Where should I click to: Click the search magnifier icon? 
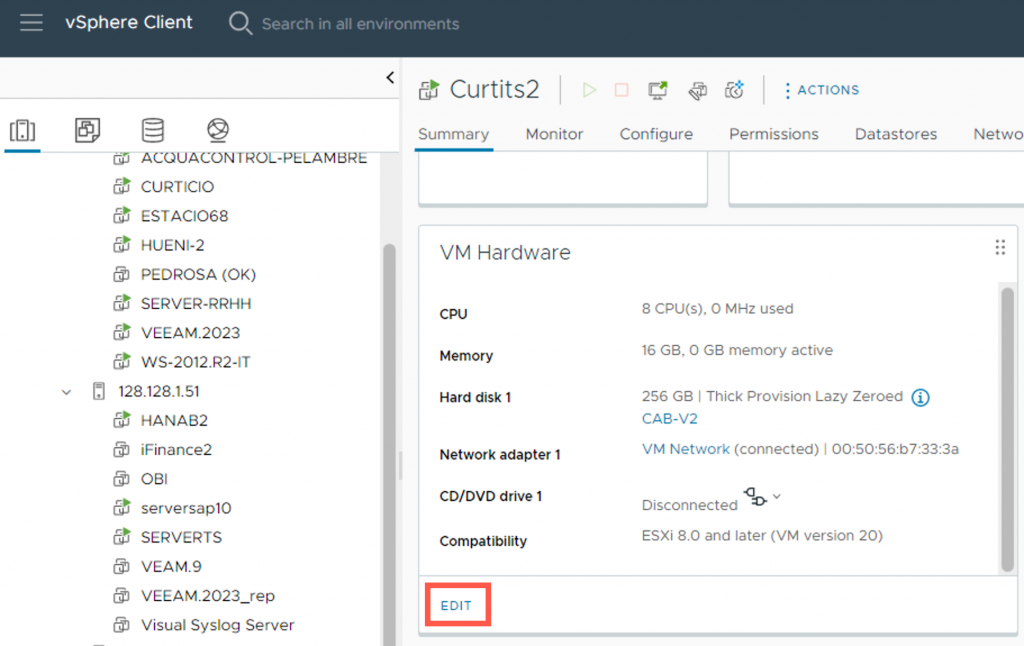[x=240, y=24]
